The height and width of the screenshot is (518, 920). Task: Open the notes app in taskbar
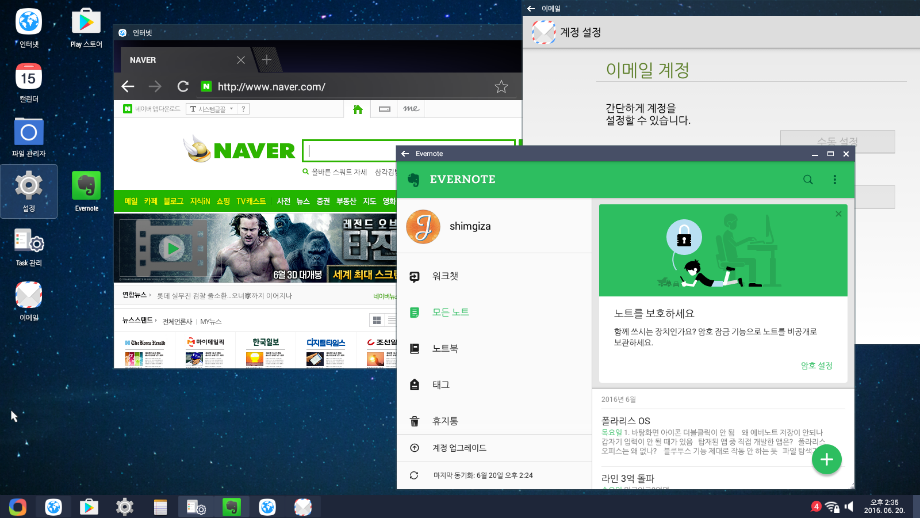click(x=160, y=507)
